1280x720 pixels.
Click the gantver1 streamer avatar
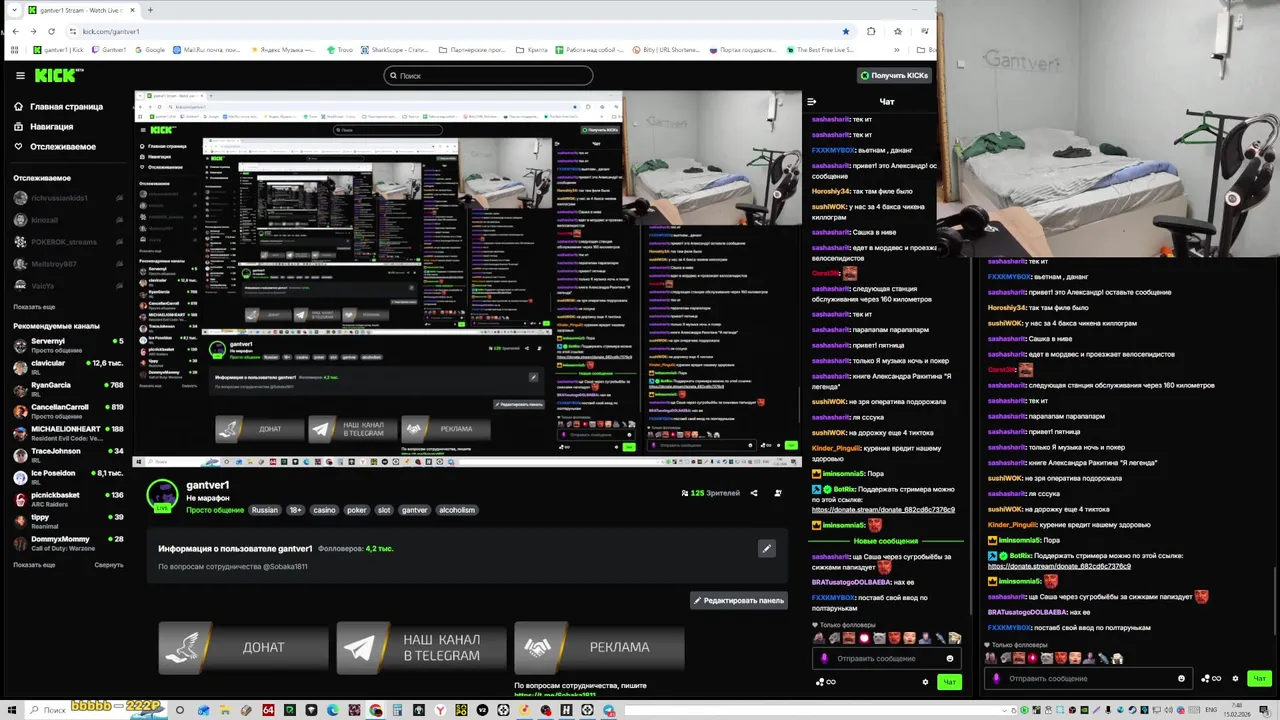pos(162,495)
